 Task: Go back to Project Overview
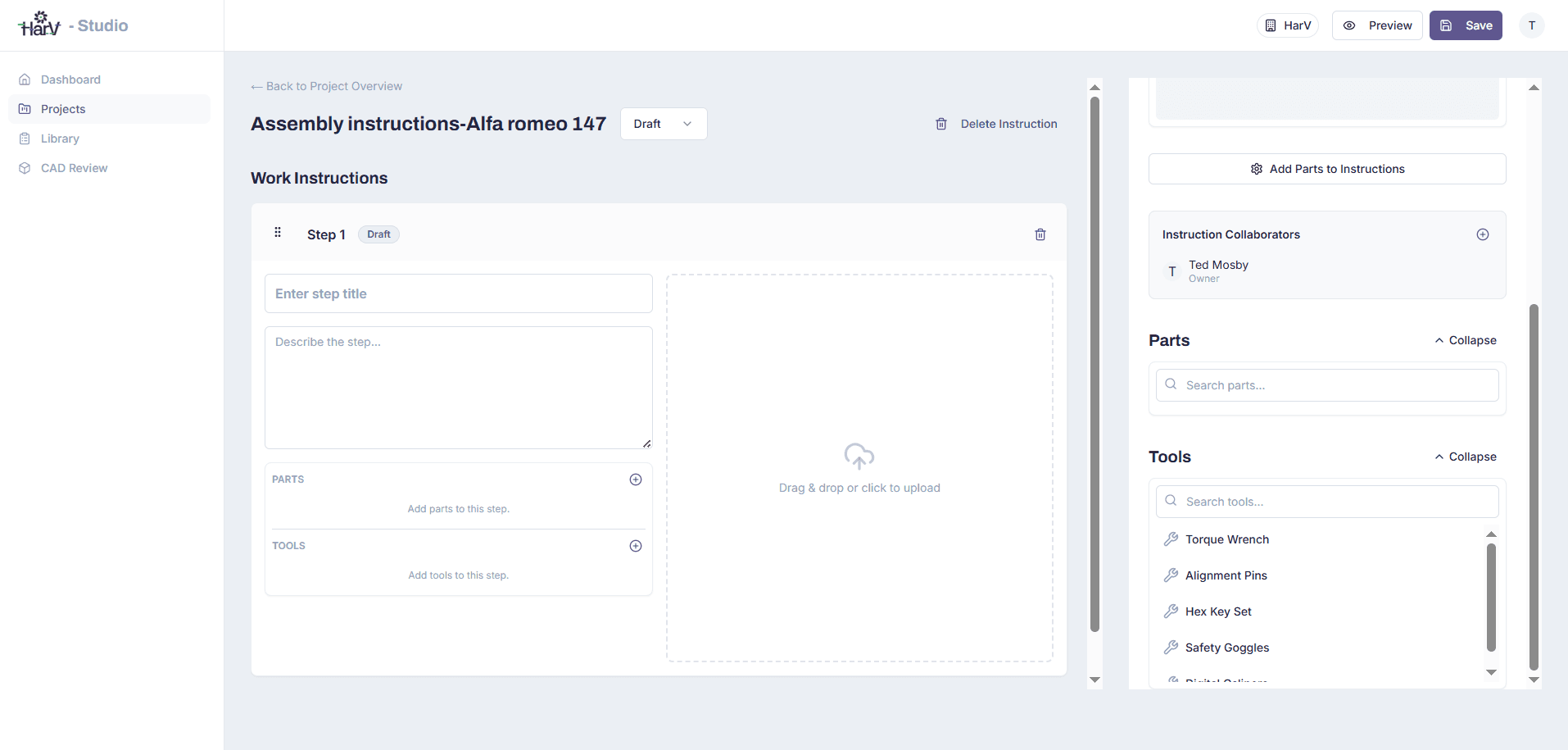[x=326, y=86]
